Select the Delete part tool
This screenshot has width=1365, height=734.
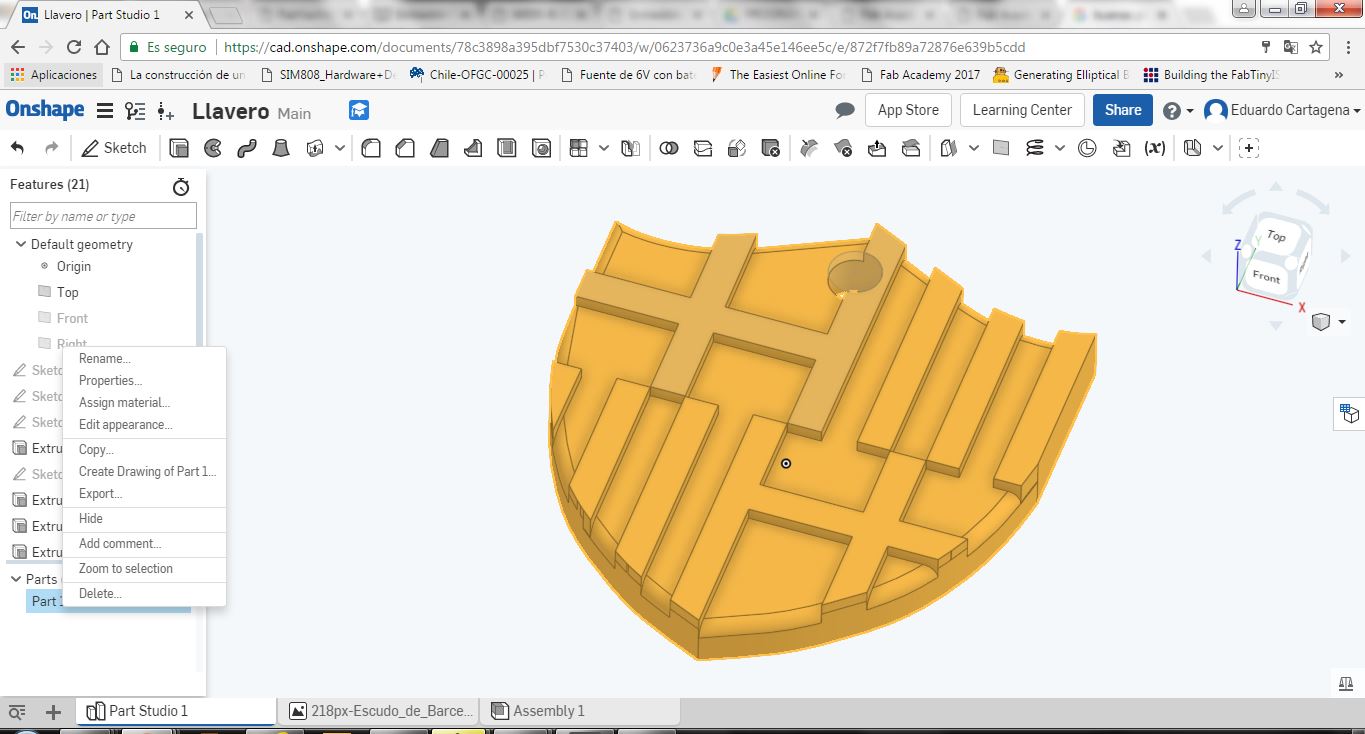pos(770,148)
